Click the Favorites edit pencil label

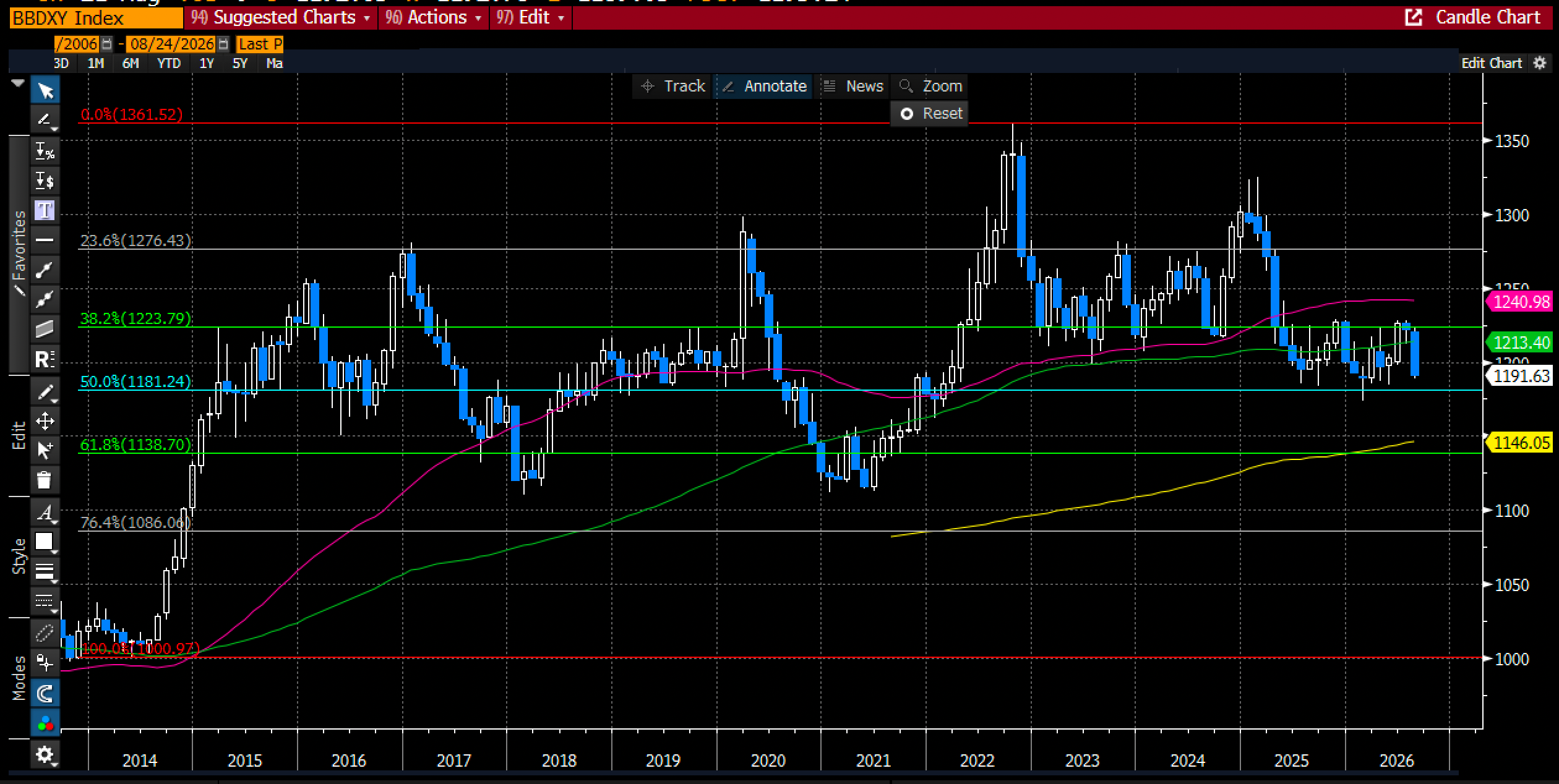click(x=19, y=254)
